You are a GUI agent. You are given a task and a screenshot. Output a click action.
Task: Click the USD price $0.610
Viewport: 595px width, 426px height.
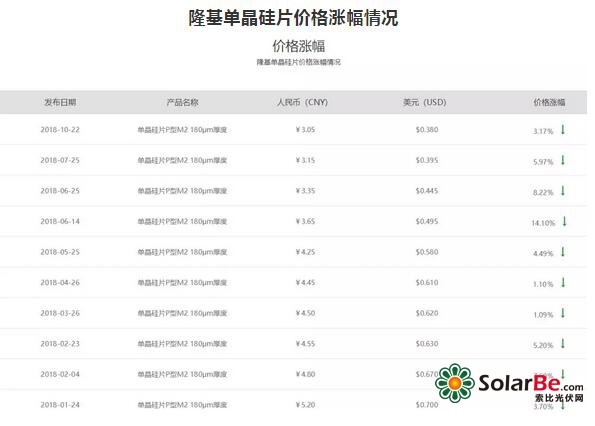tap(427, 283)
